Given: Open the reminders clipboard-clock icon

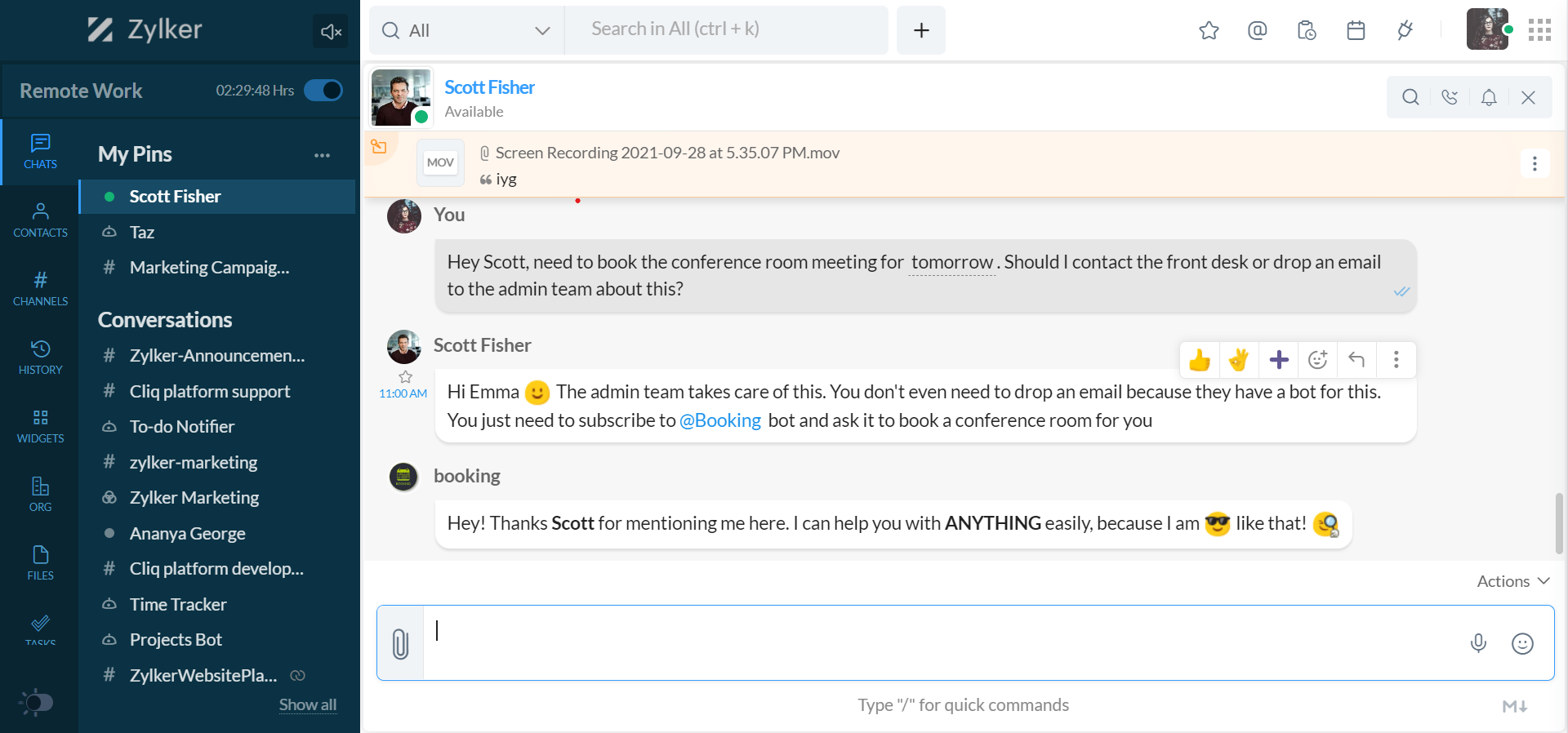Looking at the screenshot, I should 1307,30.
